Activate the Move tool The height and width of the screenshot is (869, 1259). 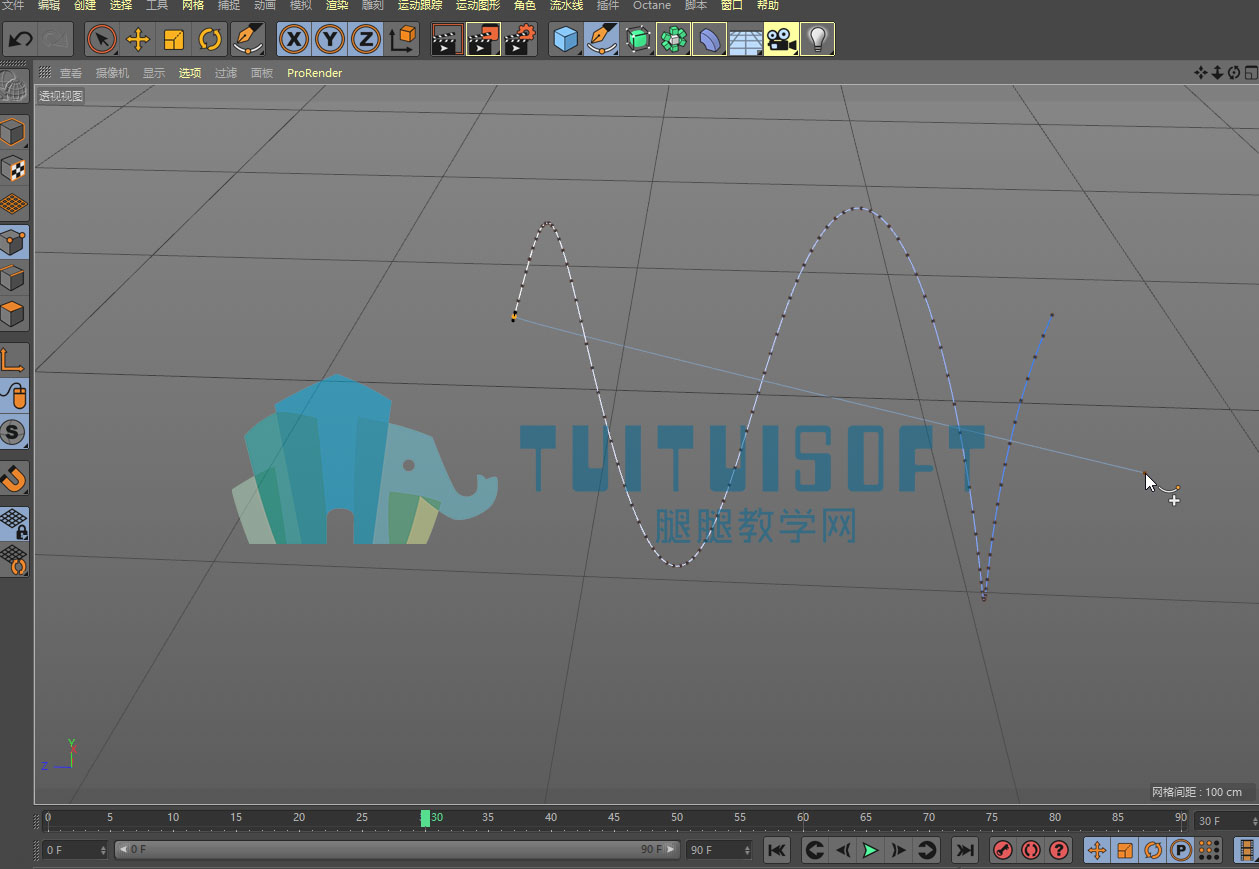pos(138,40)
